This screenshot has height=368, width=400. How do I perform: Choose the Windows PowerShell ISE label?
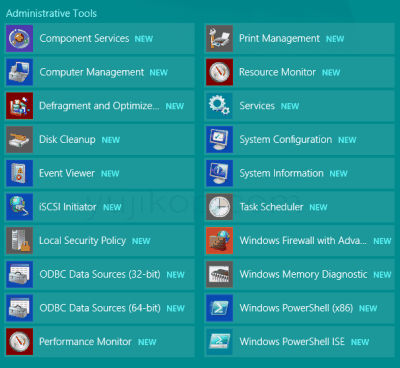(x=292, y=342)
